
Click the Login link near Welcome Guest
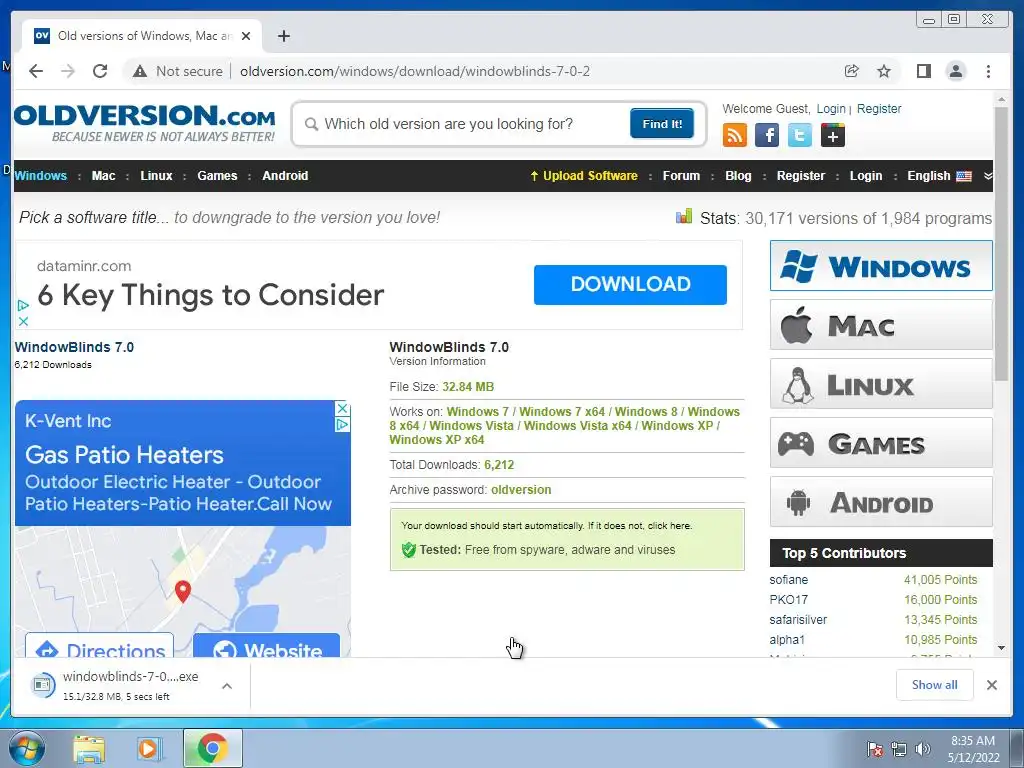(831, 109)
